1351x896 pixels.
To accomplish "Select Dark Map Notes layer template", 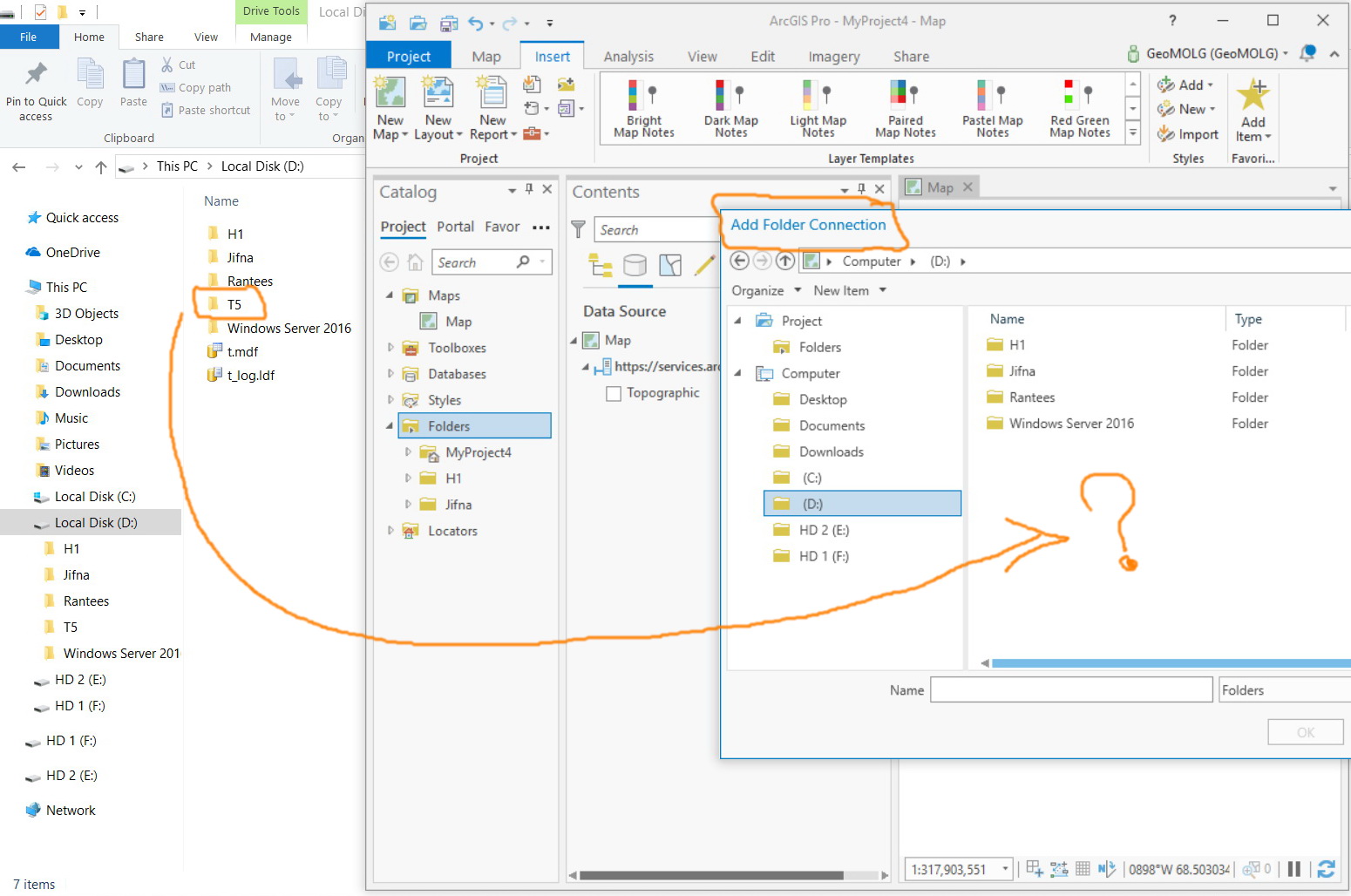I will pyautogui.click(x=731, y=108).
